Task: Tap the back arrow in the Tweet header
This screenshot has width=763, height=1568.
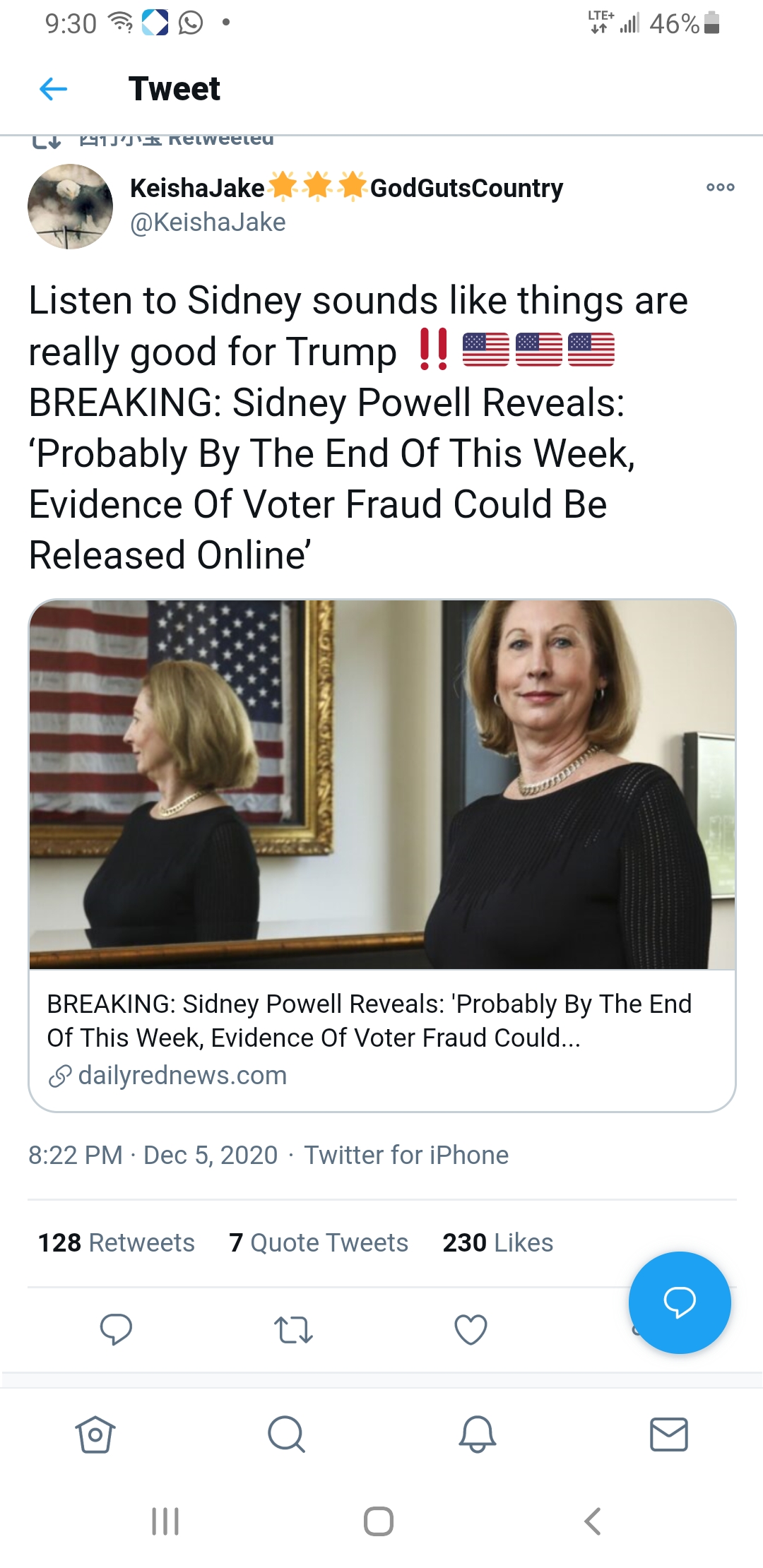Action: [54, 89]
